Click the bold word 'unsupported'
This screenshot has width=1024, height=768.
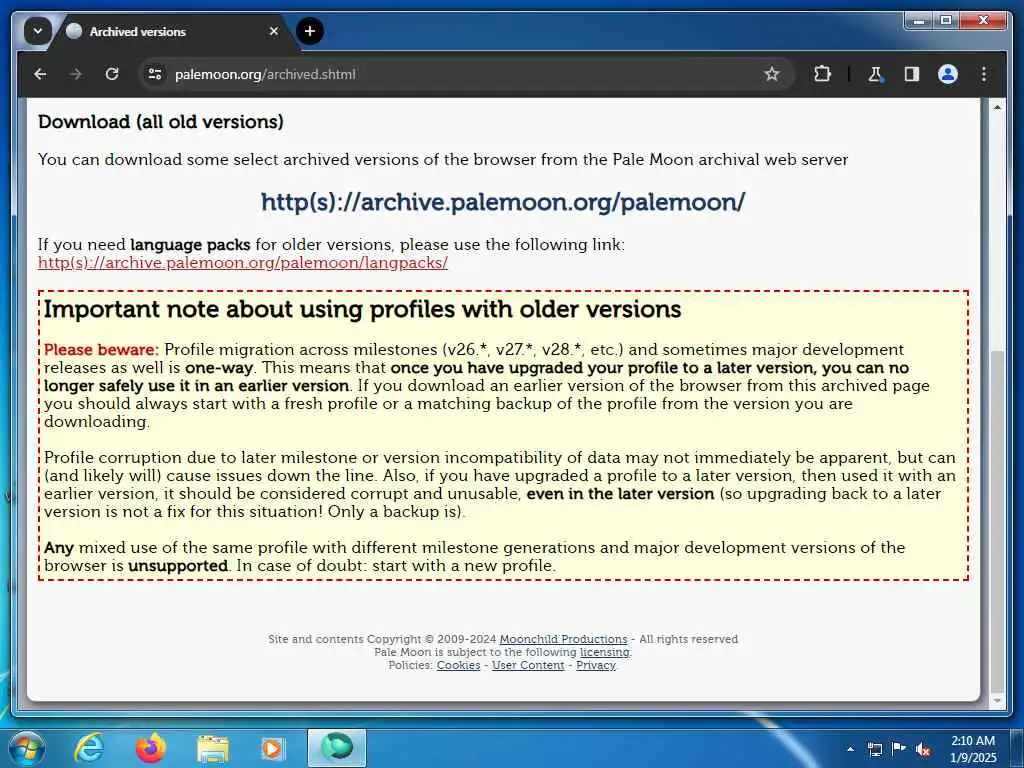pyautogui.click(x=178, y=566)
